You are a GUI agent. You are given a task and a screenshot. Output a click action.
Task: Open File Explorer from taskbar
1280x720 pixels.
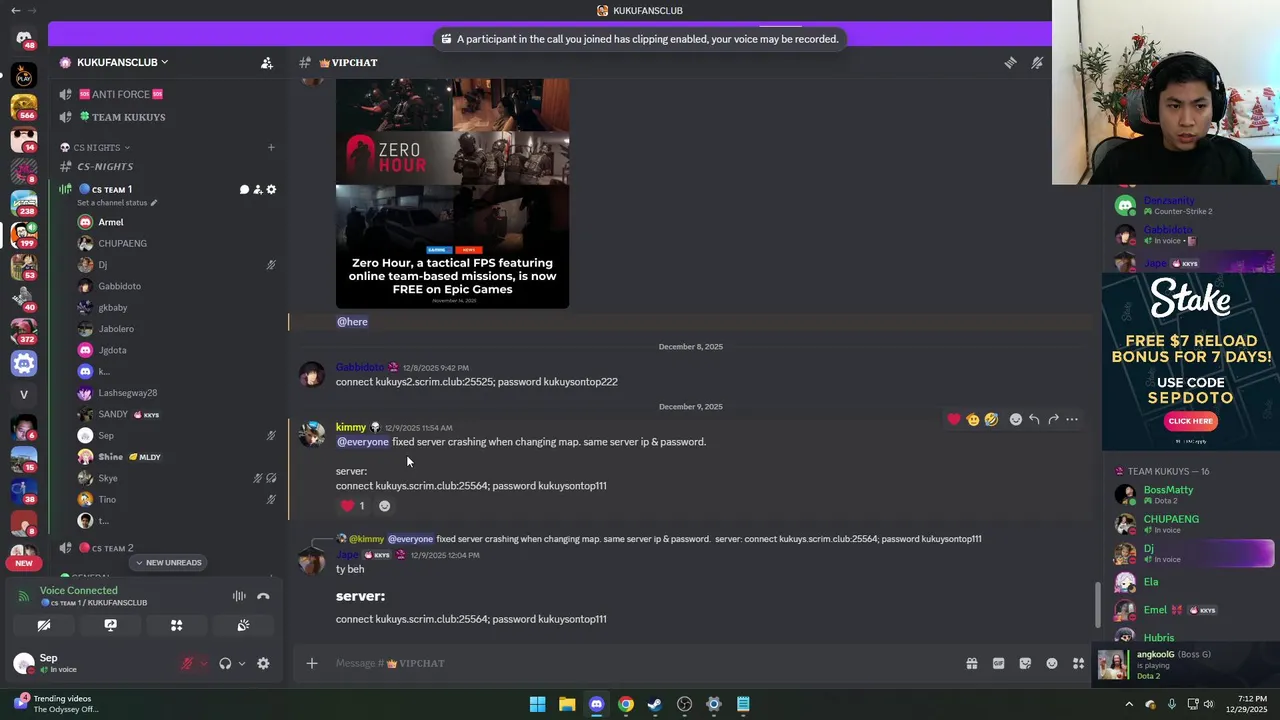[567, 704]
